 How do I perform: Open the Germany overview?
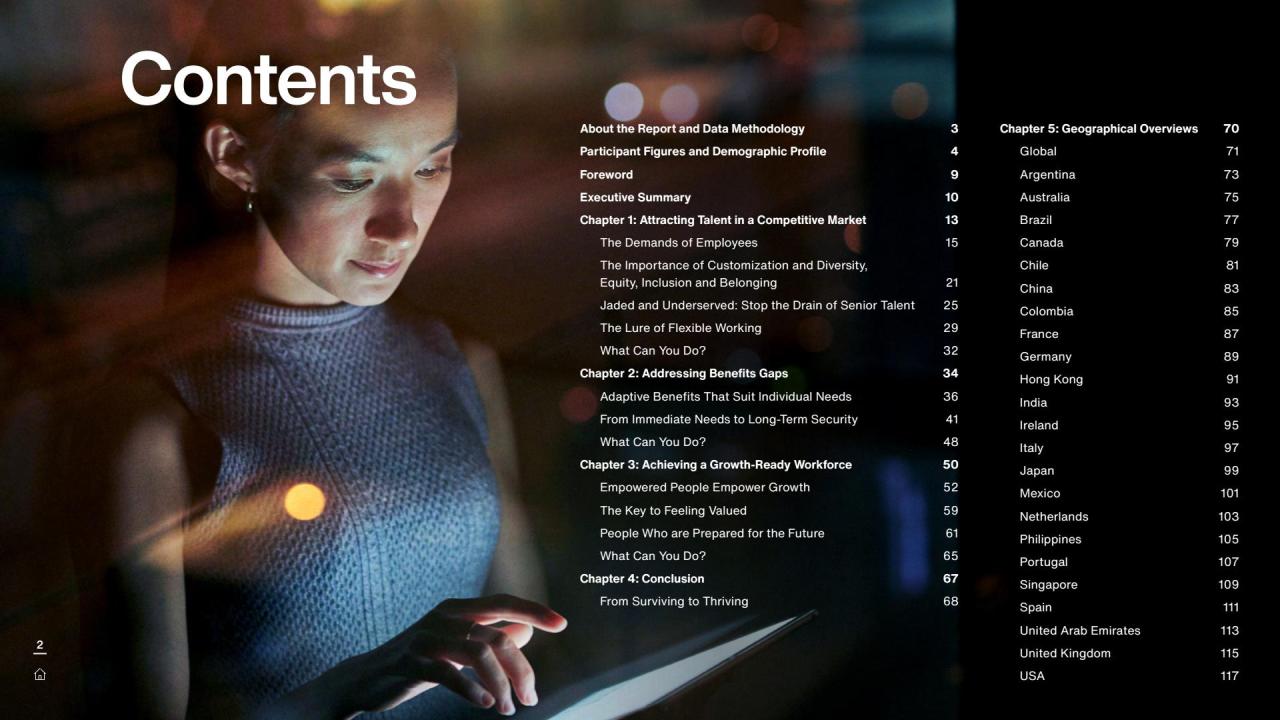click(x=1046, y=357)
